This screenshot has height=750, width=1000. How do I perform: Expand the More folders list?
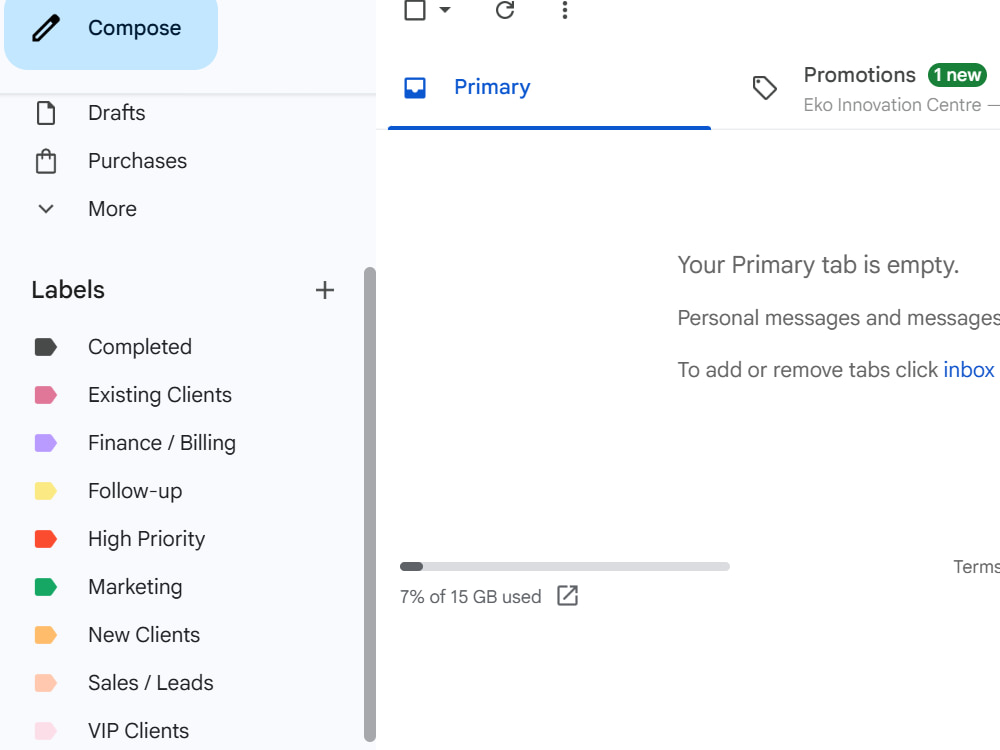pyautogui.click(x=112, y=209)
